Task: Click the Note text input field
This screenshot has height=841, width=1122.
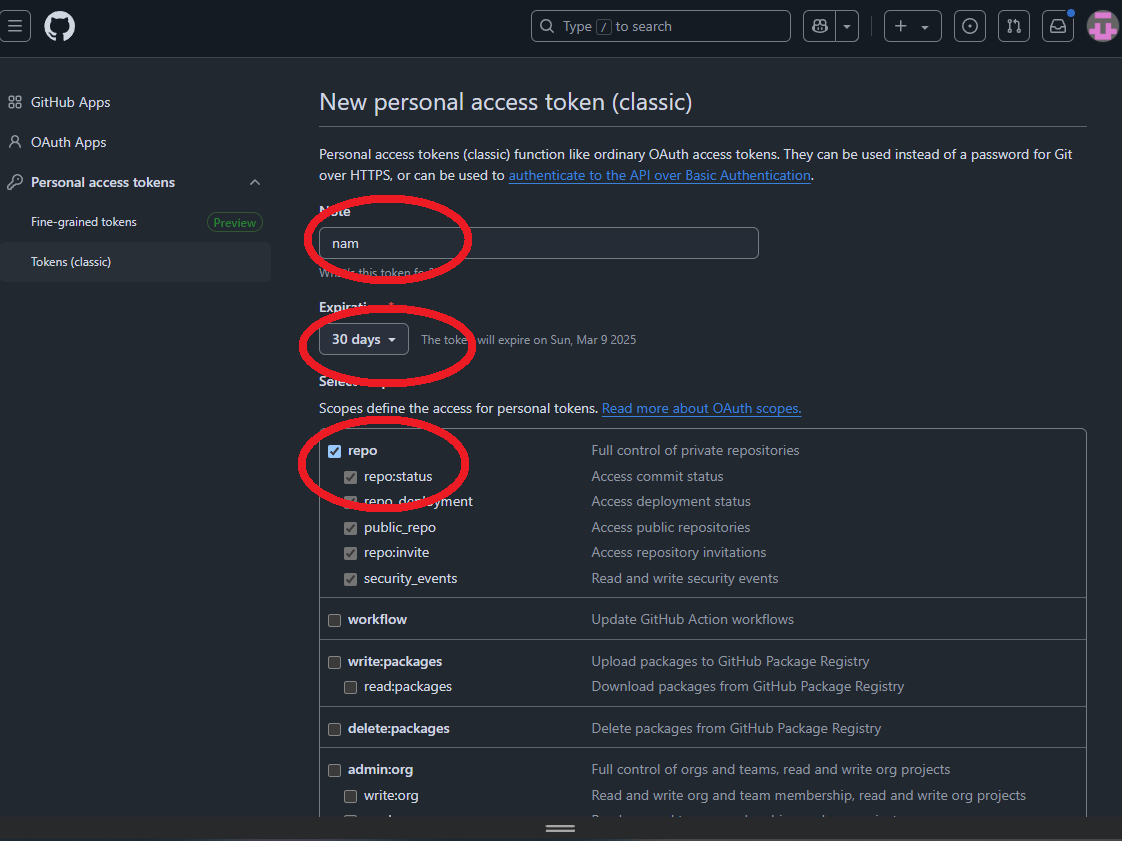Action: (x=538, y=243)
